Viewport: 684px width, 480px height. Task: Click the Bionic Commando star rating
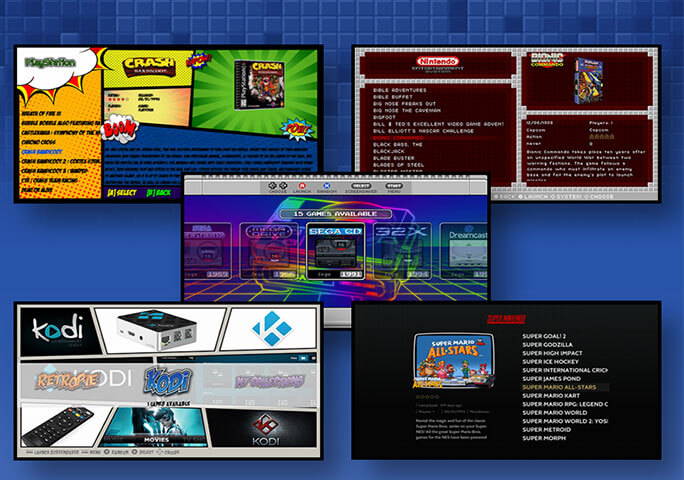tap(602, 137)
